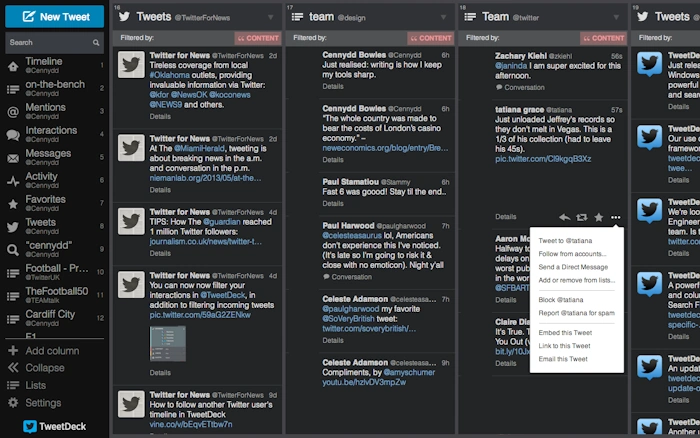Image resolution: width=700 pixels, height=438 pixels.
Task: Click Twitter bird icon in TwitterForNews column header
Action: [x=124, y=17]
